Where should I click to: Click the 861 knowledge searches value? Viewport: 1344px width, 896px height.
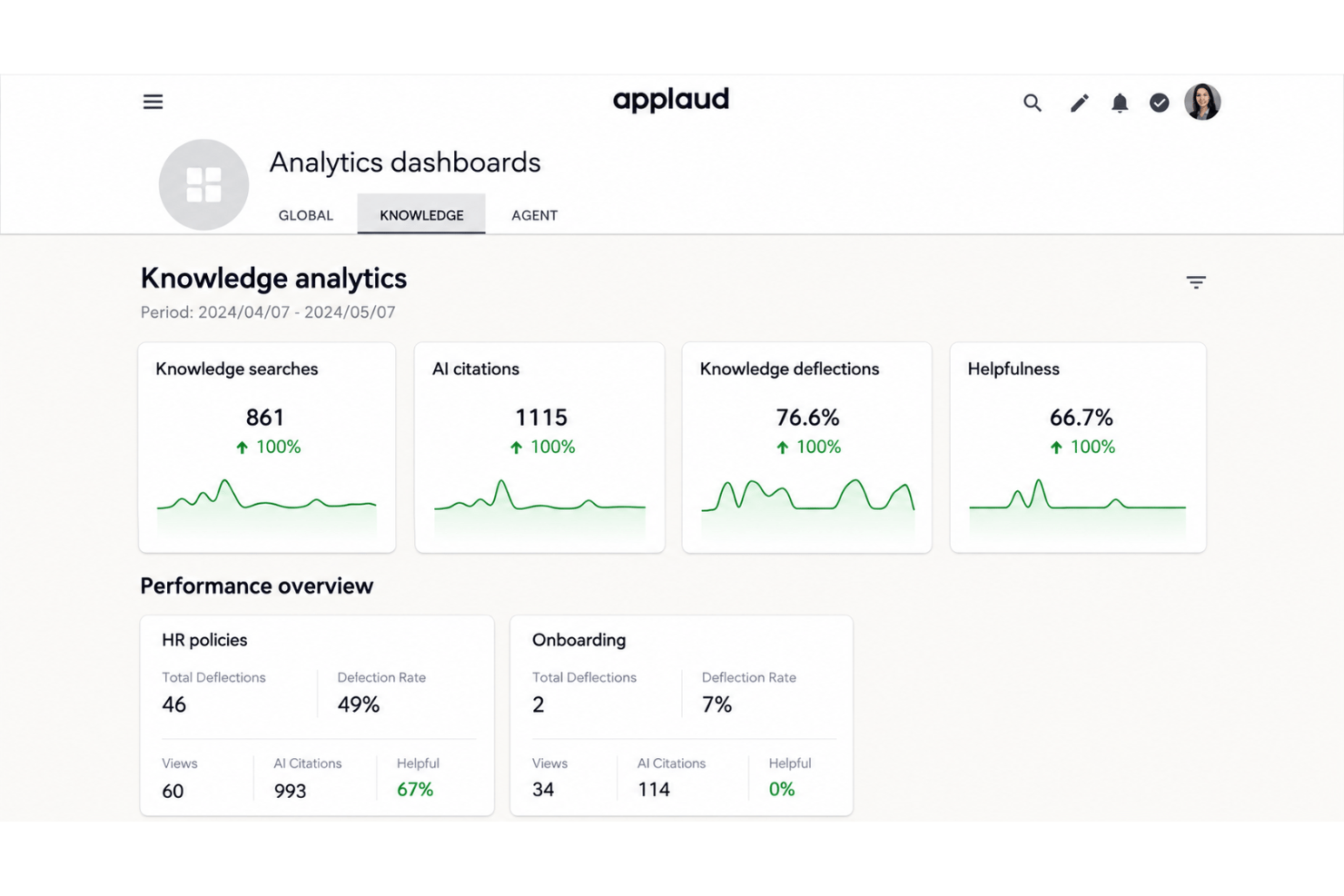tap(265, 418)
